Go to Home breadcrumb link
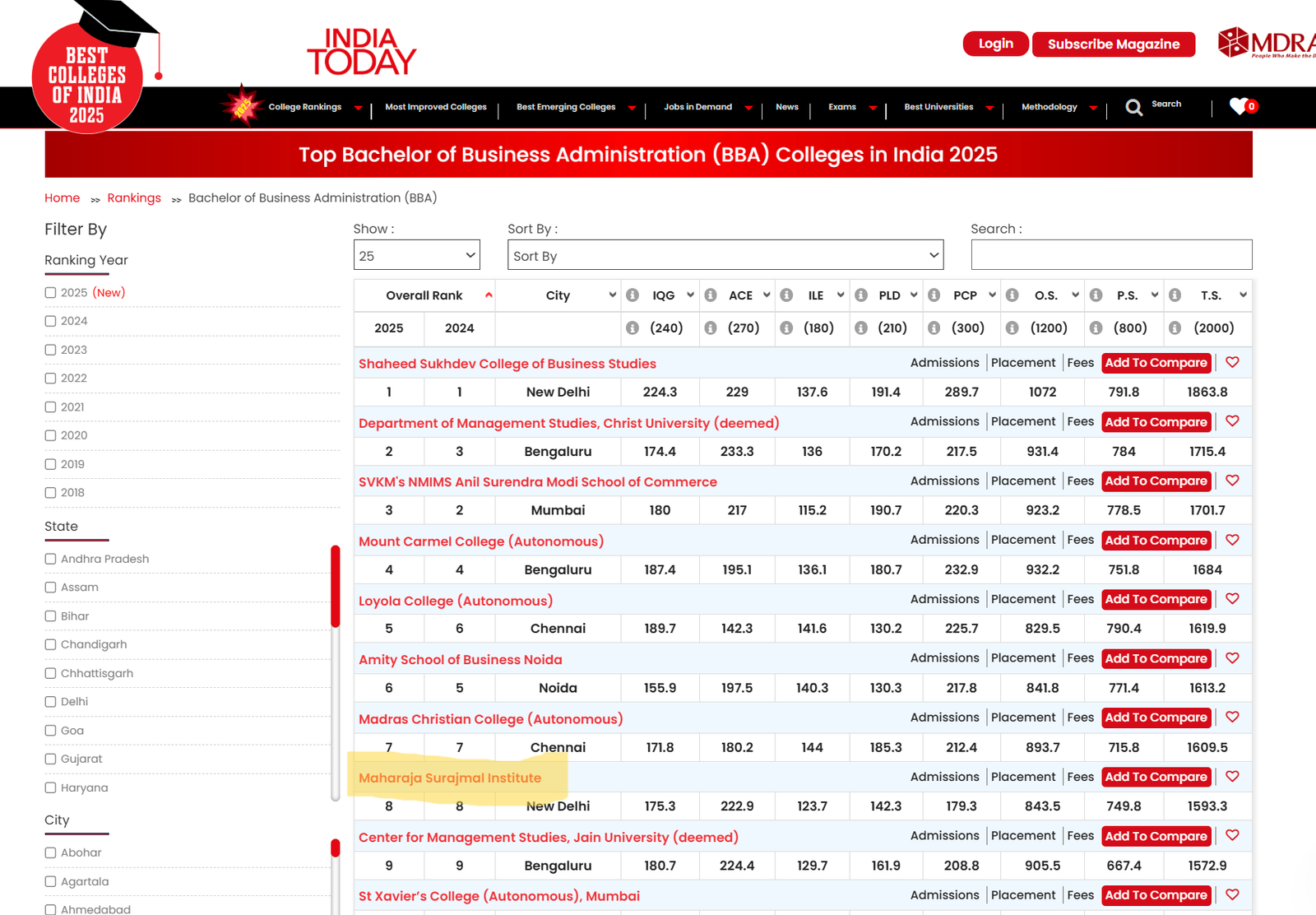This screenshot has width=1316, height=915. pyautogui.click(x=62, y=198)
